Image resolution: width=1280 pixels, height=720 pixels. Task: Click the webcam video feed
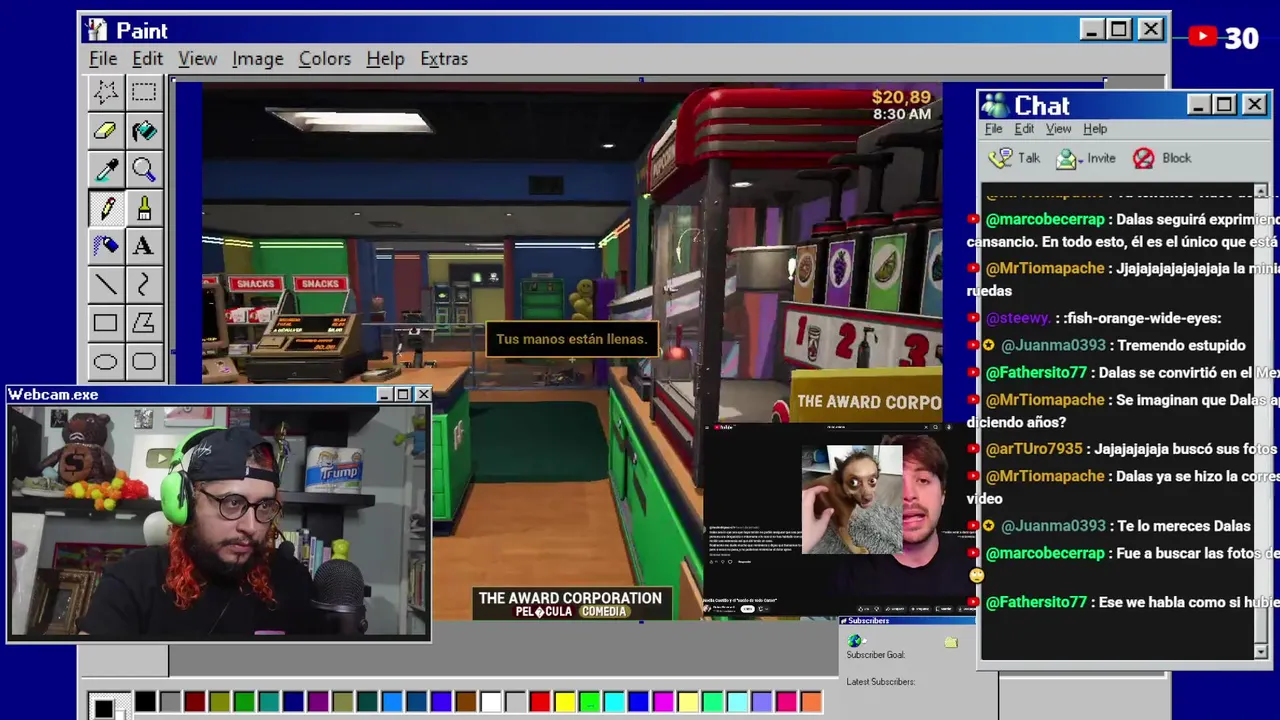pyautogui.click(x=219, y=520)
